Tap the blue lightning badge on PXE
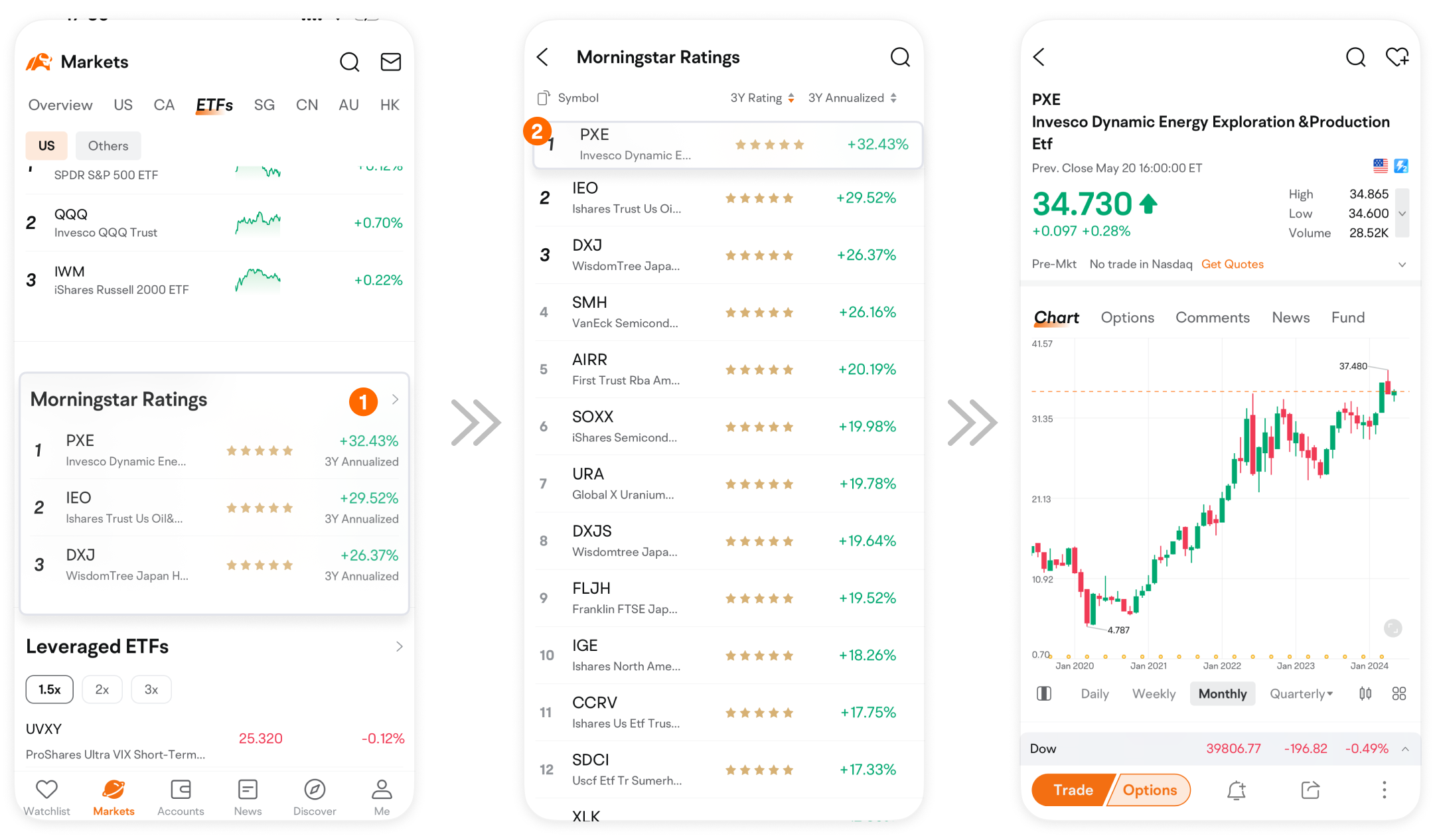1435x840 pixels. click(x=1401, y=166)
